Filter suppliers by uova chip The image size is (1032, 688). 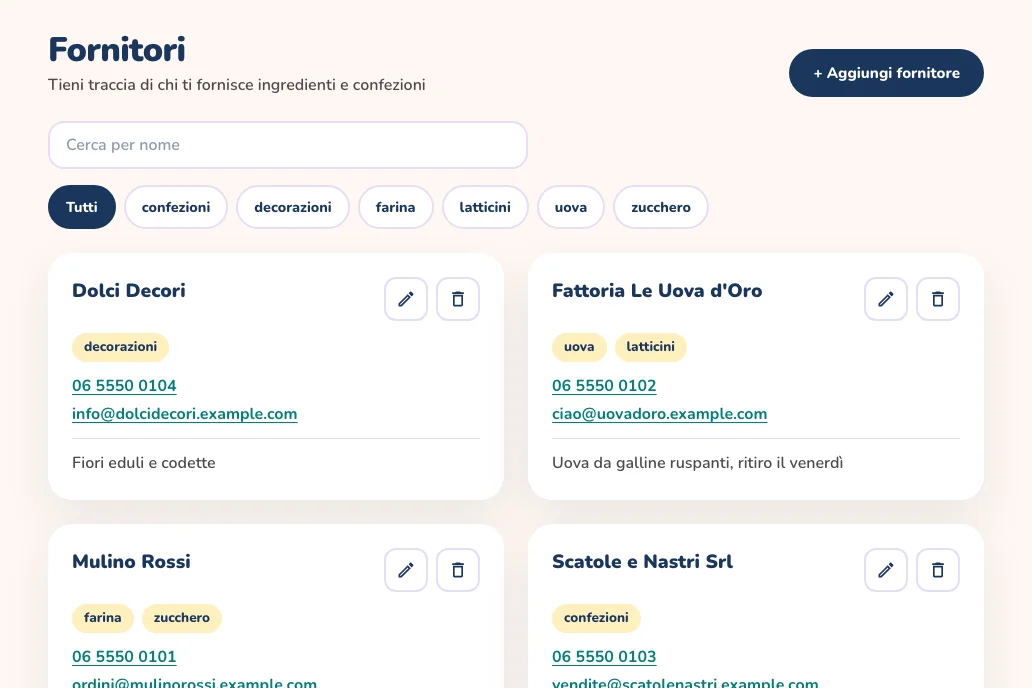571,207
